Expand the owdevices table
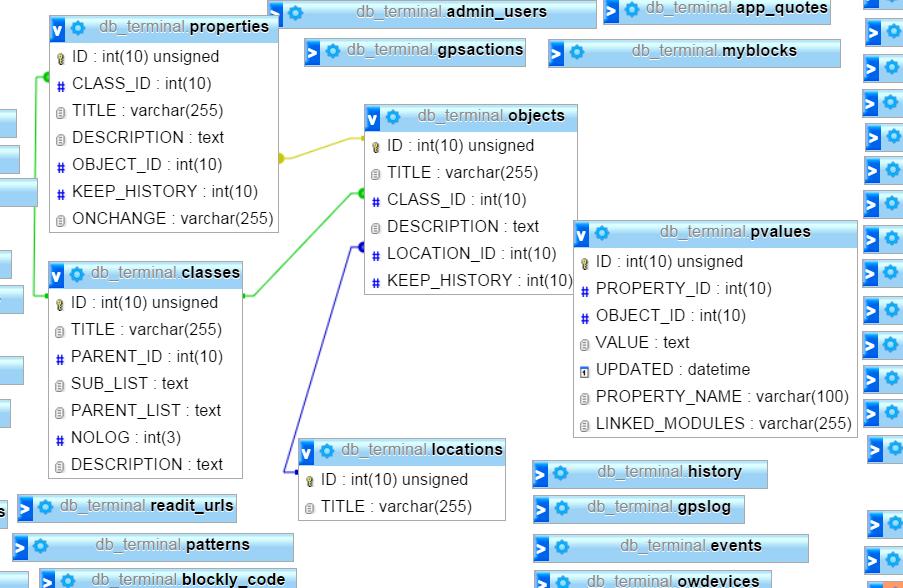Screen dimensions: 903x588 (542, 582)
